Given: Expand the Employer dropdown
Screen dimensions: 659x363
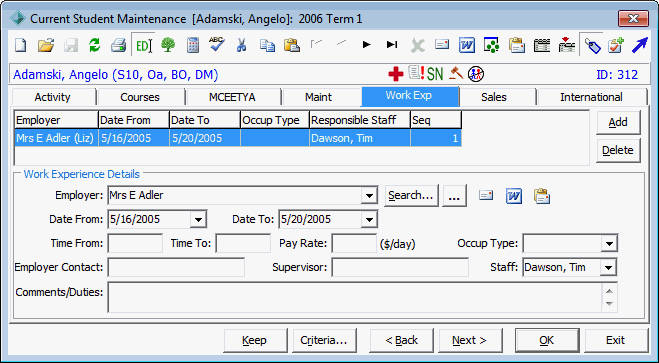Looking at the screenshot, I should 369,196.
